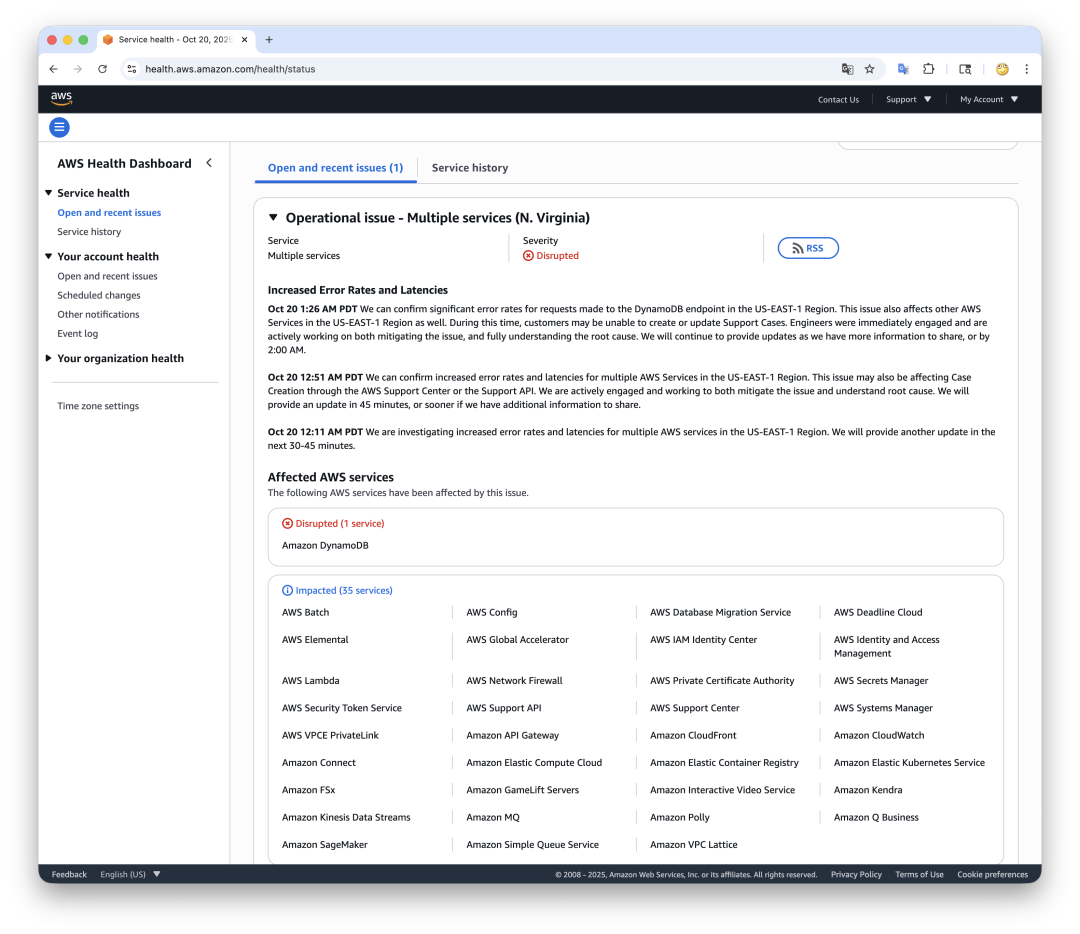The image size is (1080, 934).
Task: Open site information icon in address bar
Action: tap(132, 69)
